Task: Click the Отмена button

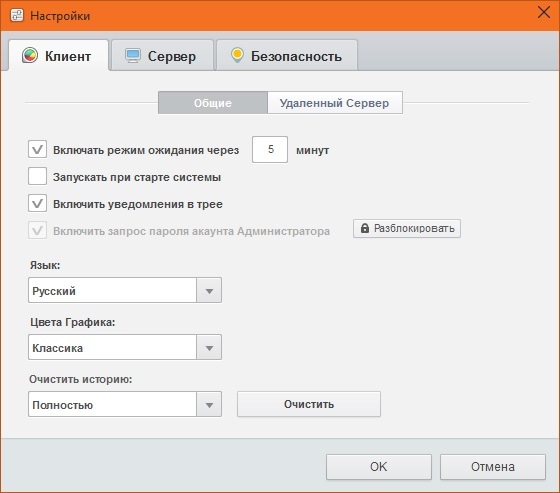Action: pos(493,467)
